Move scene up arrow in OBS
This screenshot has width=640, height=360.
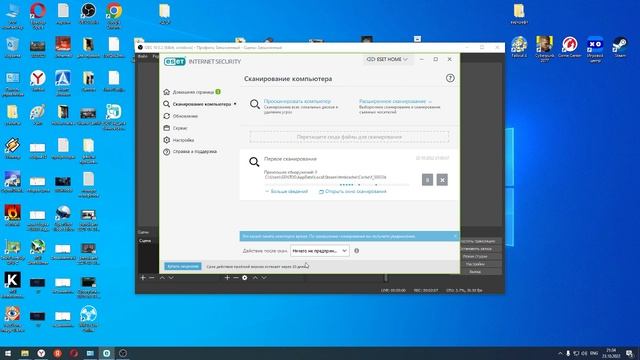click(162, 278)
